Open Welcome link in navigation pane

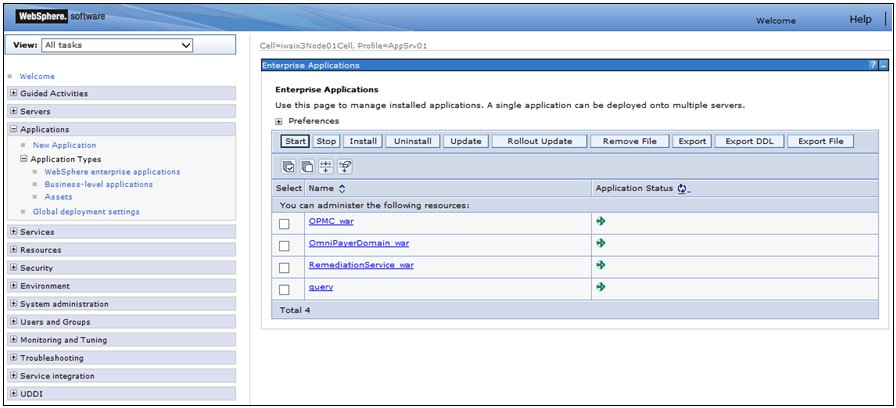[x=37, y=76]
